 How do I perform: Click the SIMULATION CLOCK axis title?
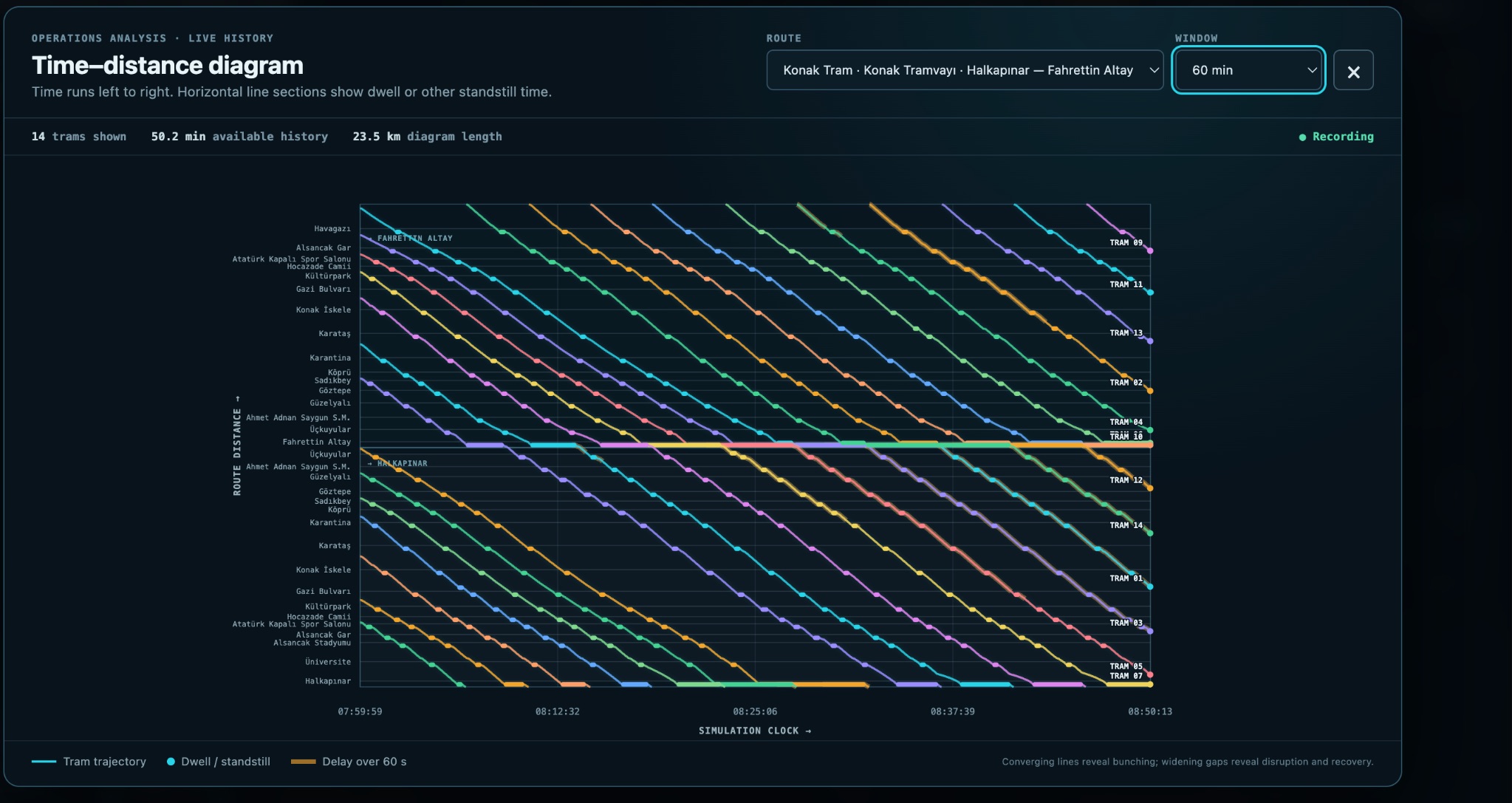[x=755, y=731]
